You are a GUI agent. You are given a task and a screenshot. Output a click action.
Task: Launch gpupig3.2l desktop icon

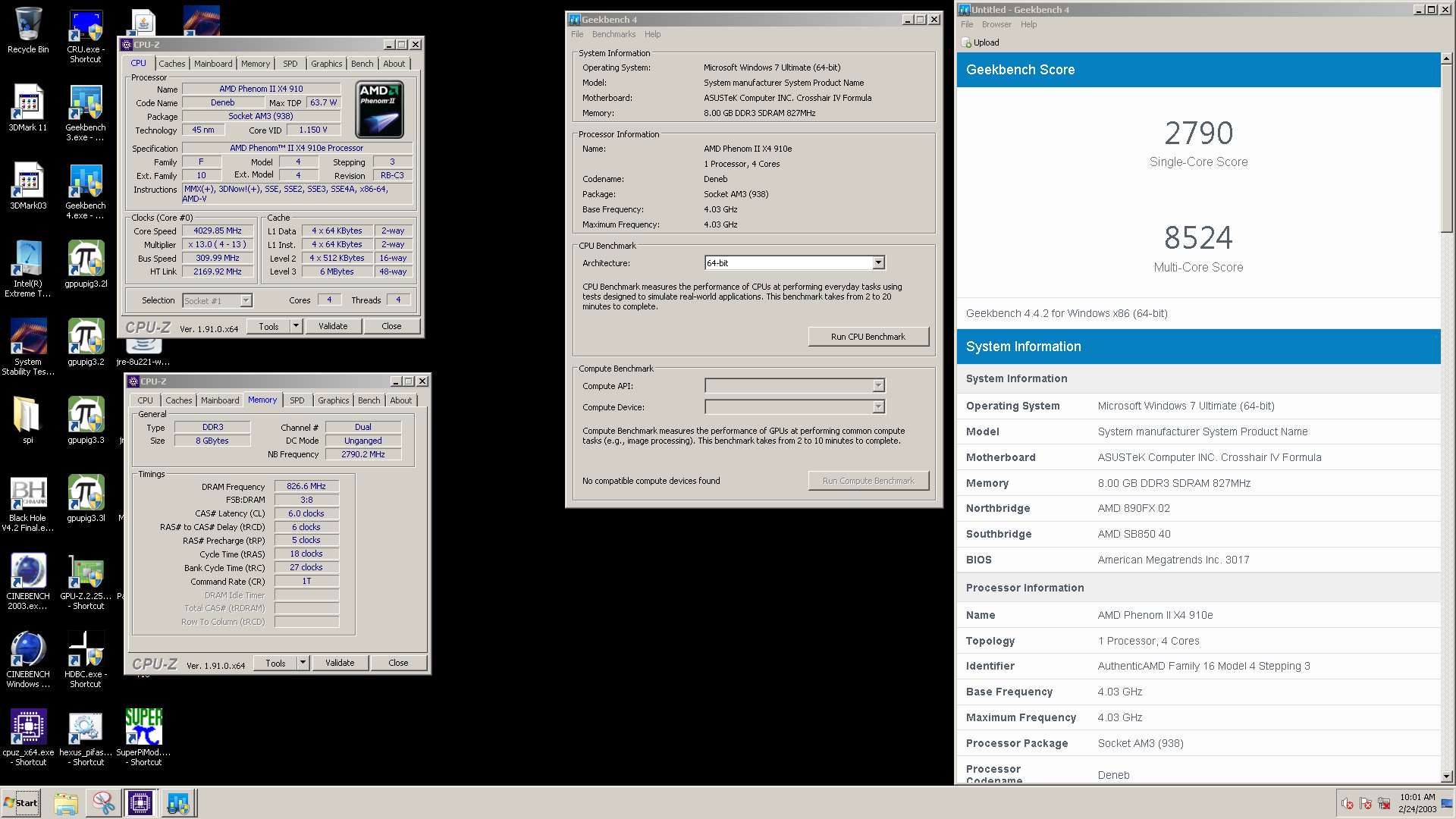[86, 264]
